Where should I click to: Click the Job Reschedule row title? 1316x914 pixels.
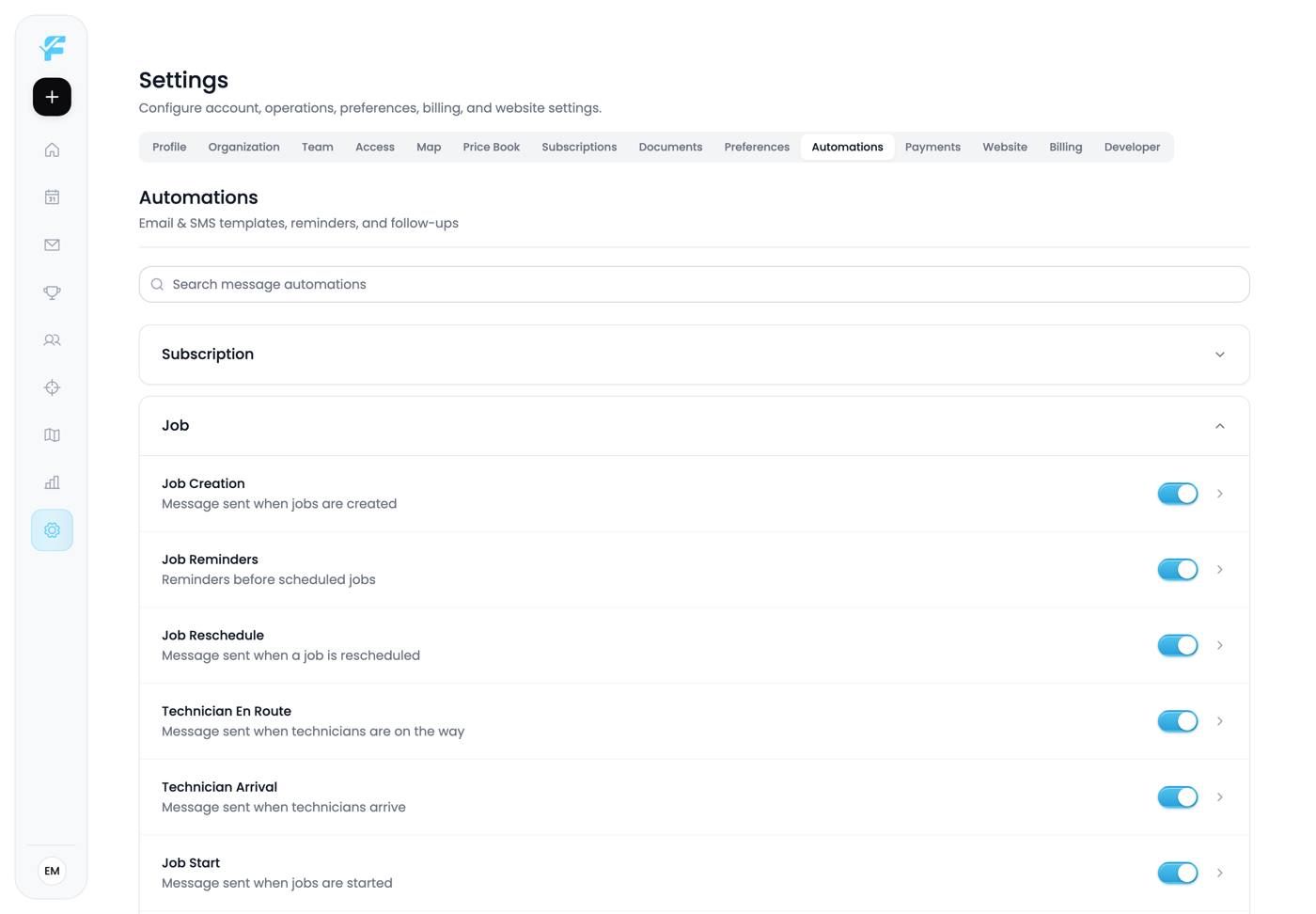[x=212, y=635]
